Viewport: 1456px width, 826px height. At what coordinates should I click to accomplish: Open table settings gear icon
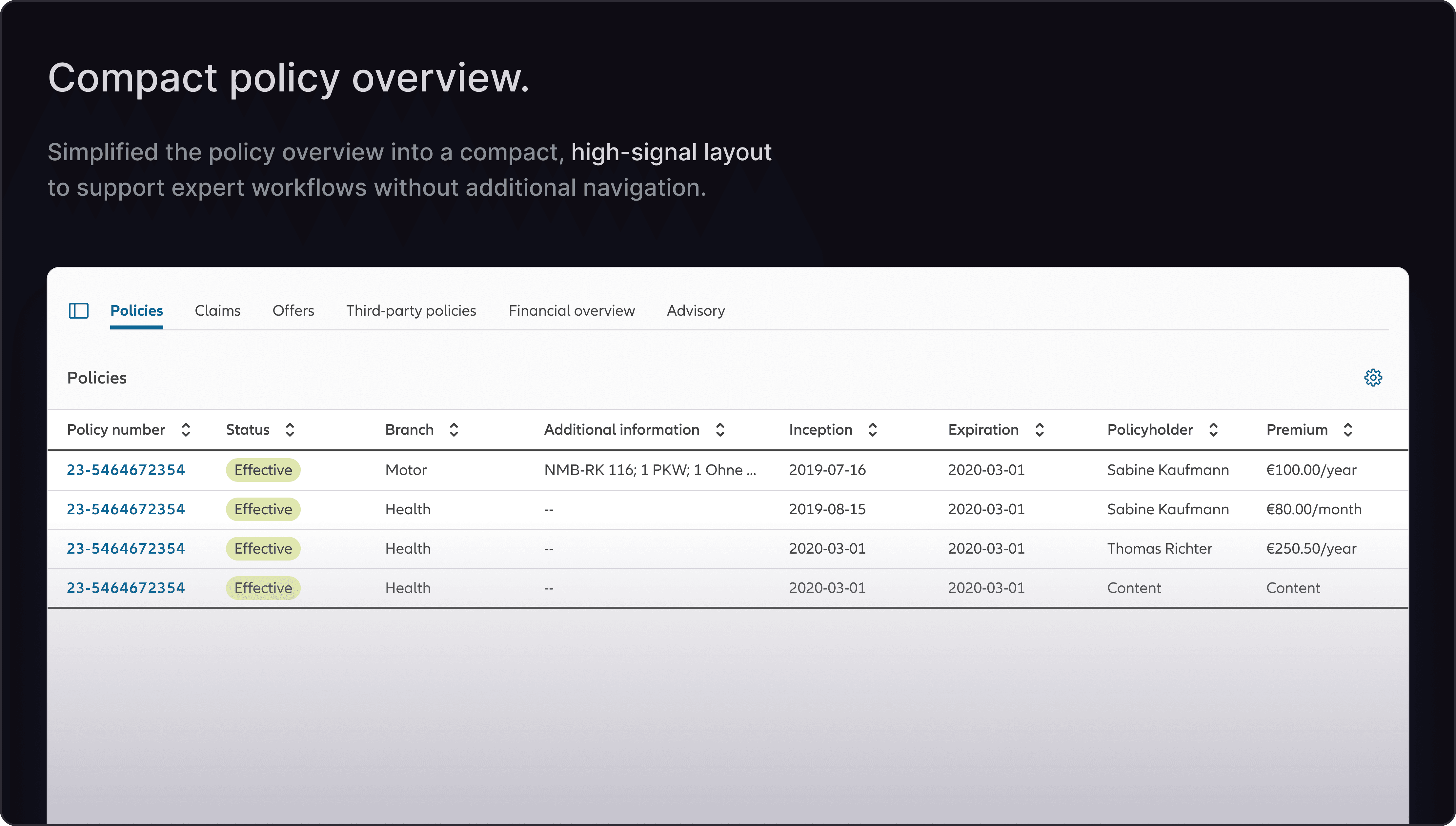tap(1373, 377)
